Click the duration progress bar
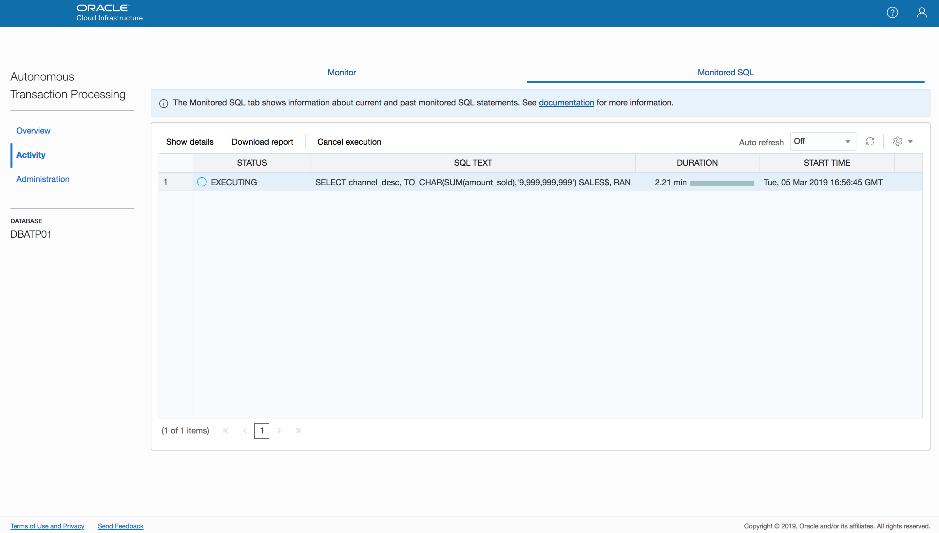 click(x=722, y=183)
